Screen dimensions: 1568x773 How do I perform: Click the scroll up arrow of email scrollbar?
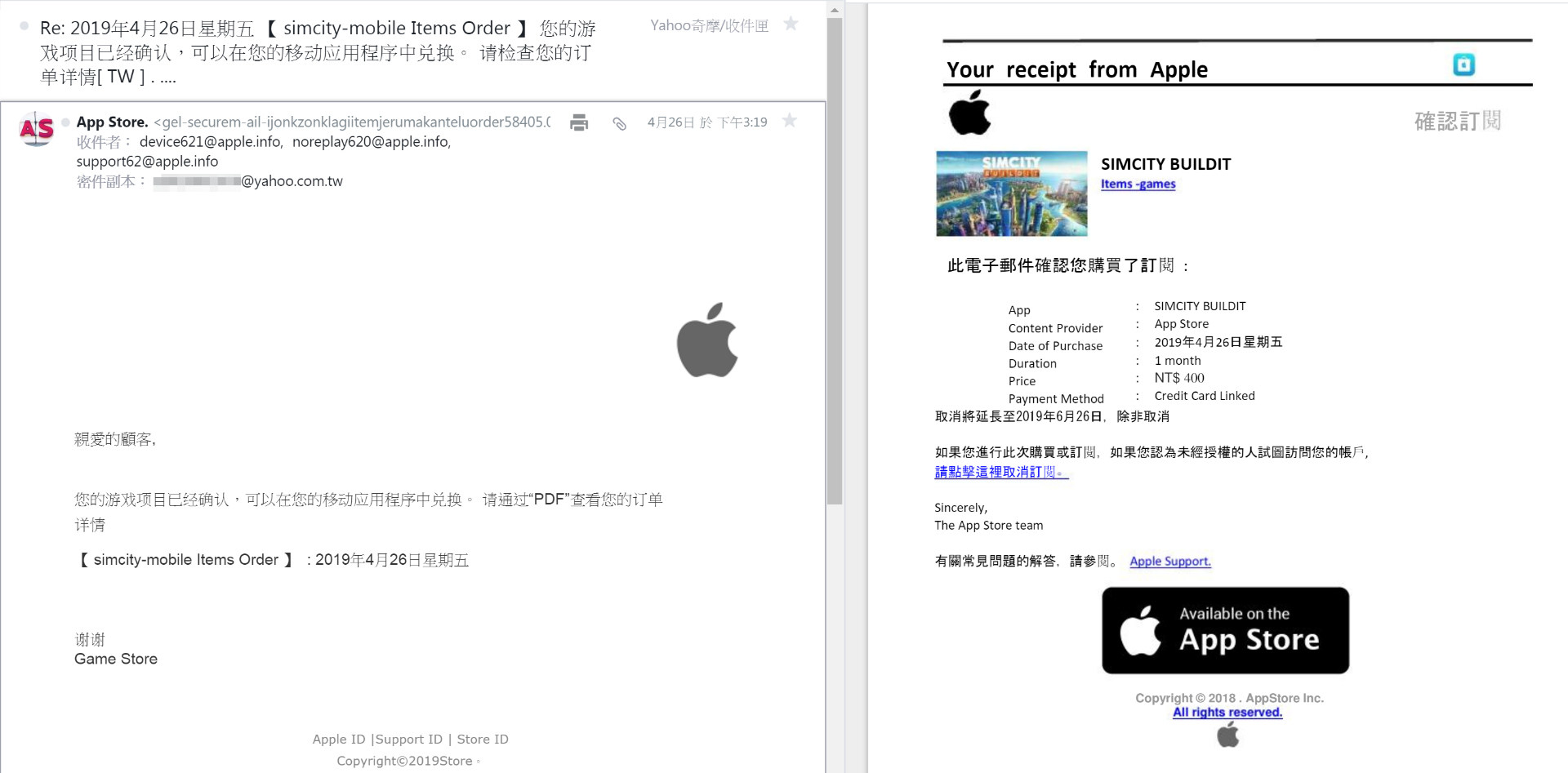[x=834, y=11]
